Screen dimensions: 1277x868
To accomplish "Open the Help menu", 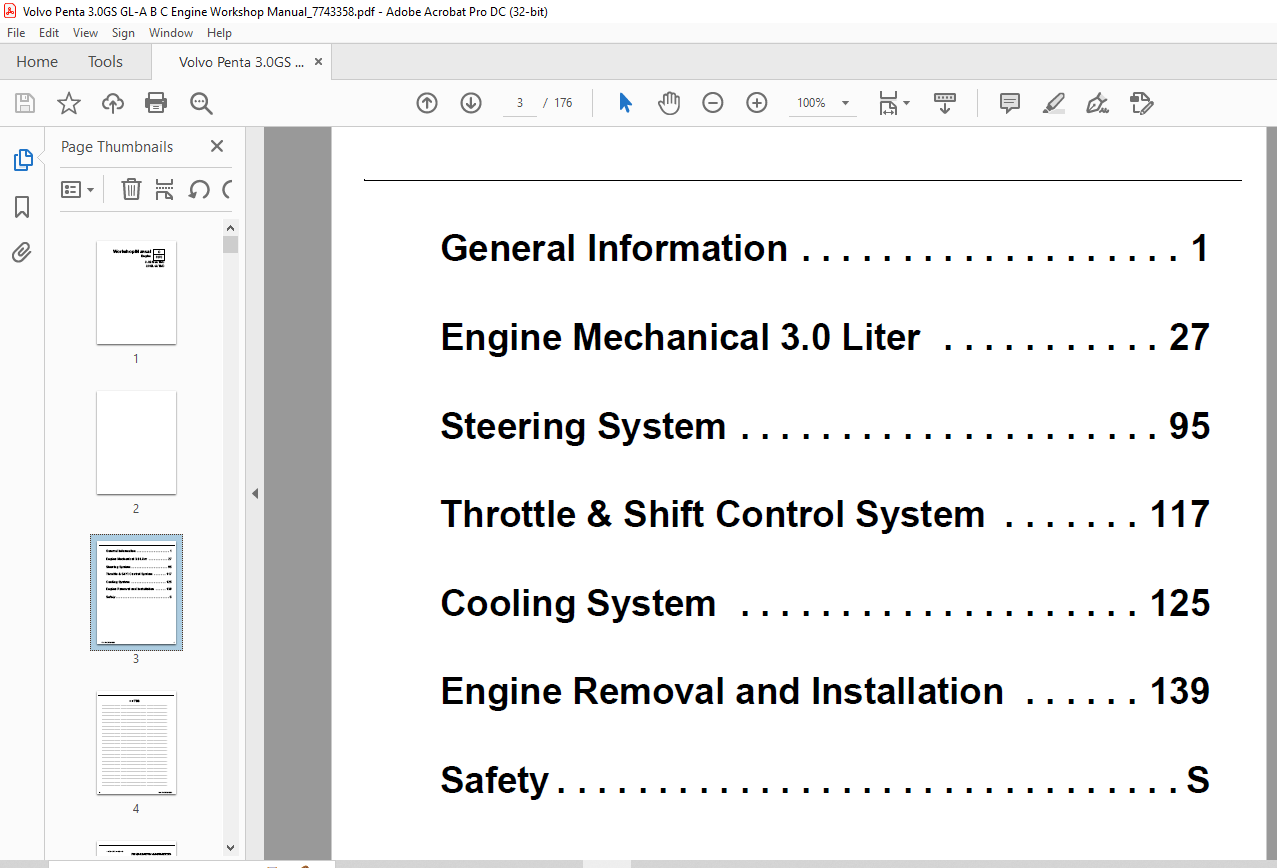I will (x=219, y=33).
